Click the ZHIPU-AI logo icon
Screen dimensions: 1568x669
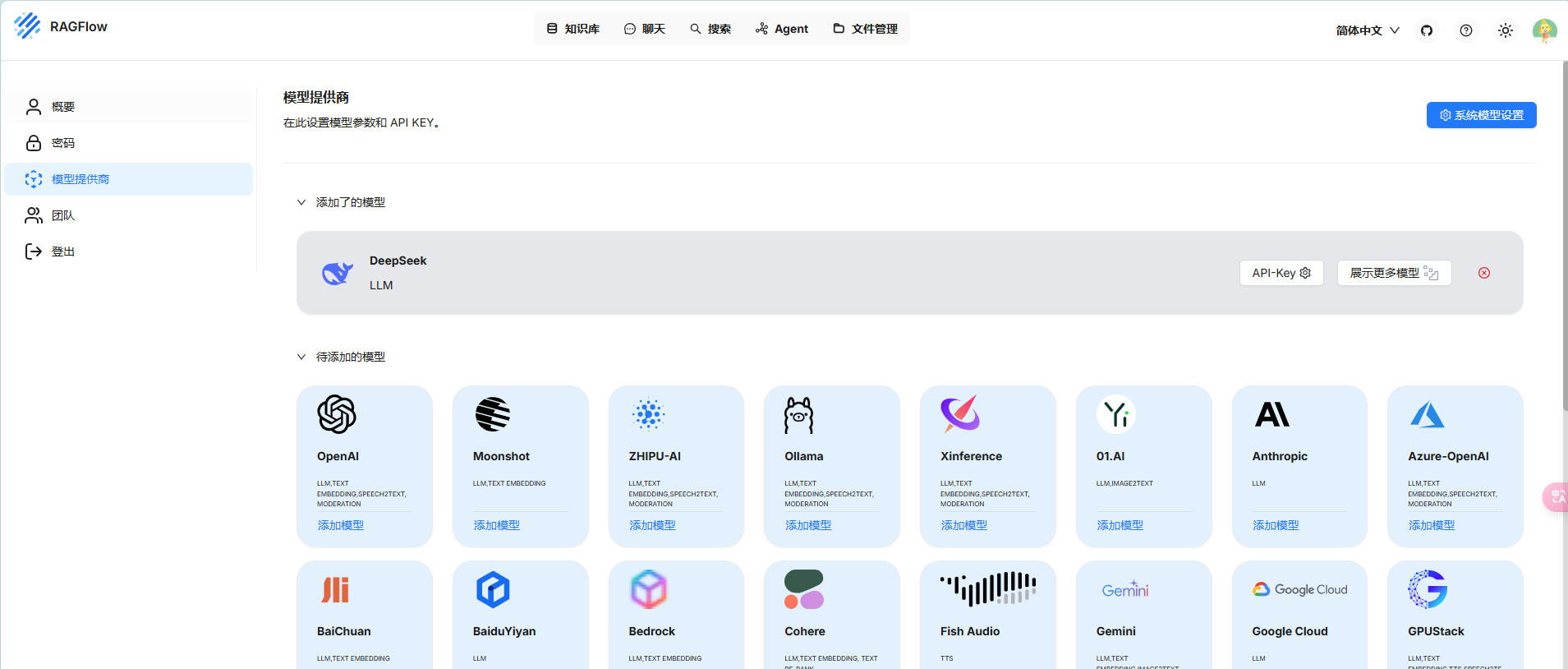coord(648,414)
